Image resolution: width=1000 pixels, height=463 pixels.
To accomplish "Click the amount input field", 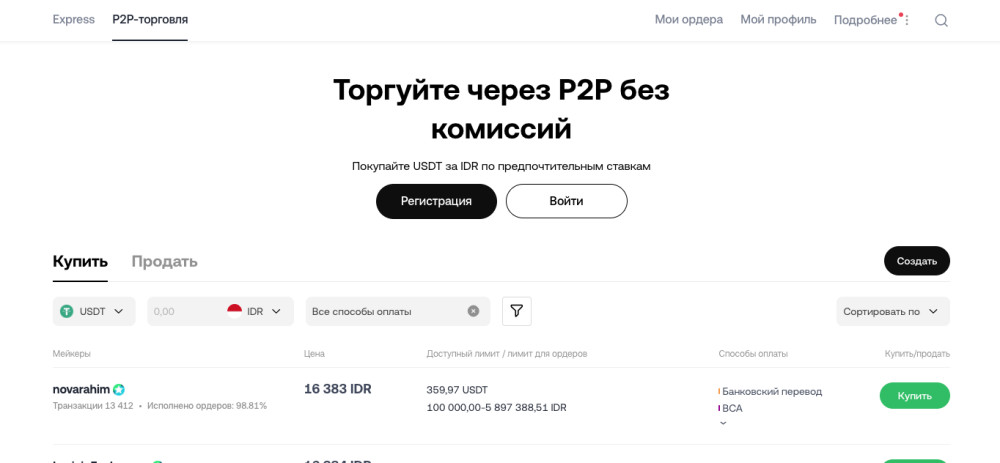I will tap(185, 311).
